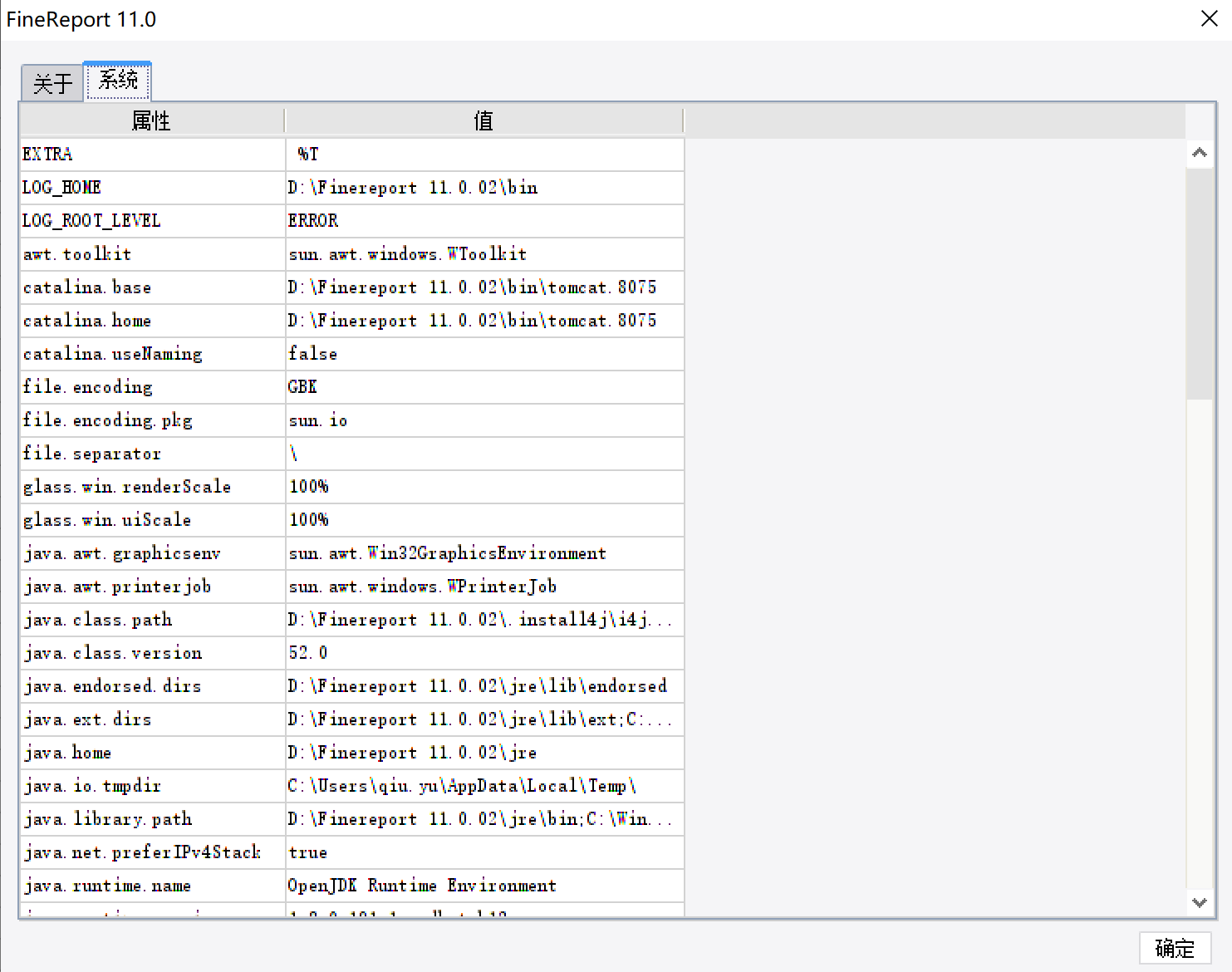This screenshot has height=972, width=1232.
Task: Select the LOG_ROOT_LEVEL property cell
Action: click(153, 221)
